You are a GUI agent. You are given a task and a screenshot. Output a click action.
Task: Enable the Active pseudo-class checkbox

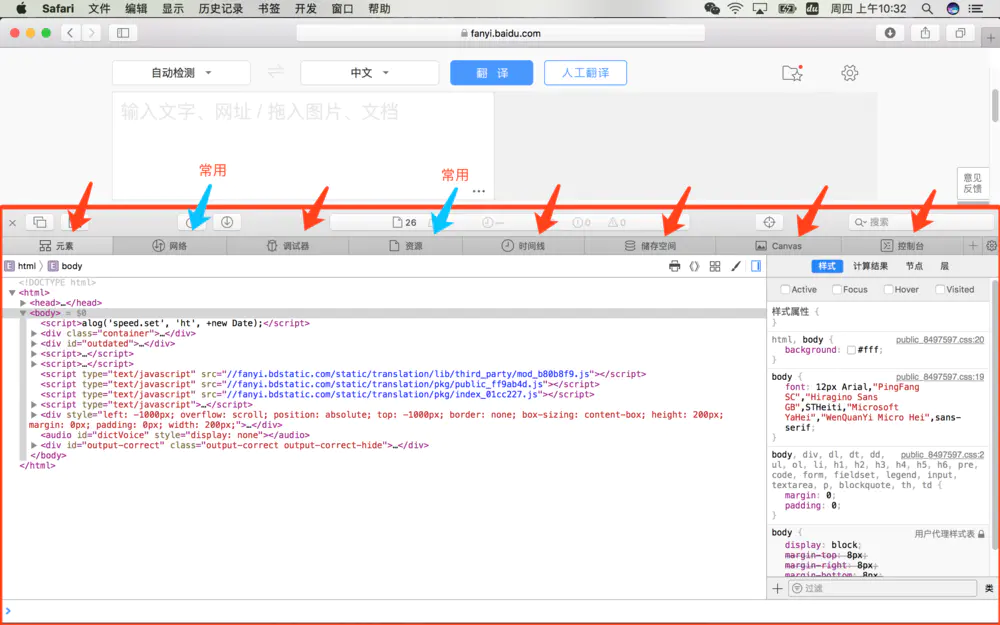click(785, 290)
